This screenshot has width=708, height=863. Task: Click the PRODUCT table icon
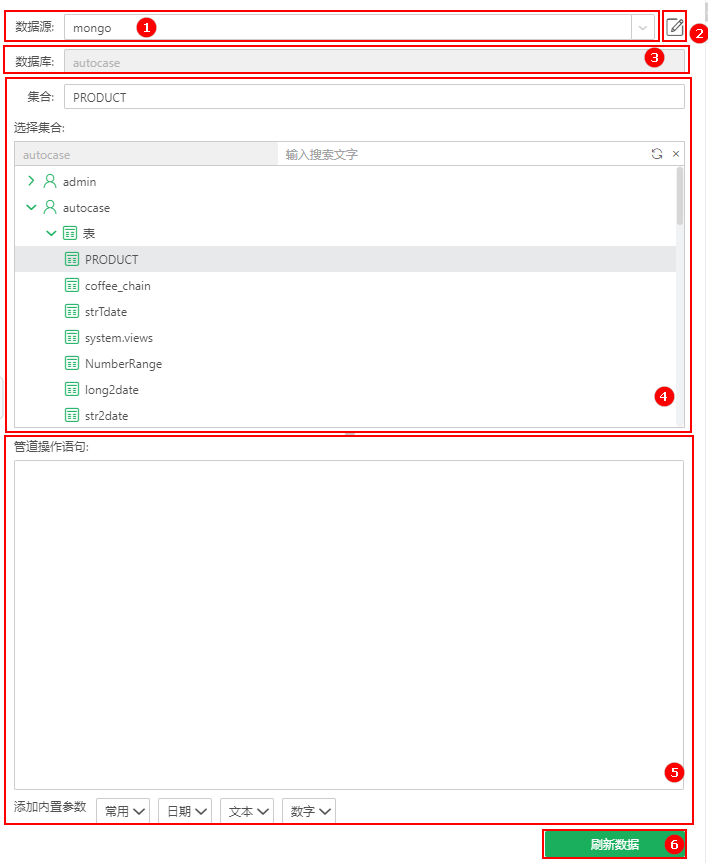click(72, 259)
